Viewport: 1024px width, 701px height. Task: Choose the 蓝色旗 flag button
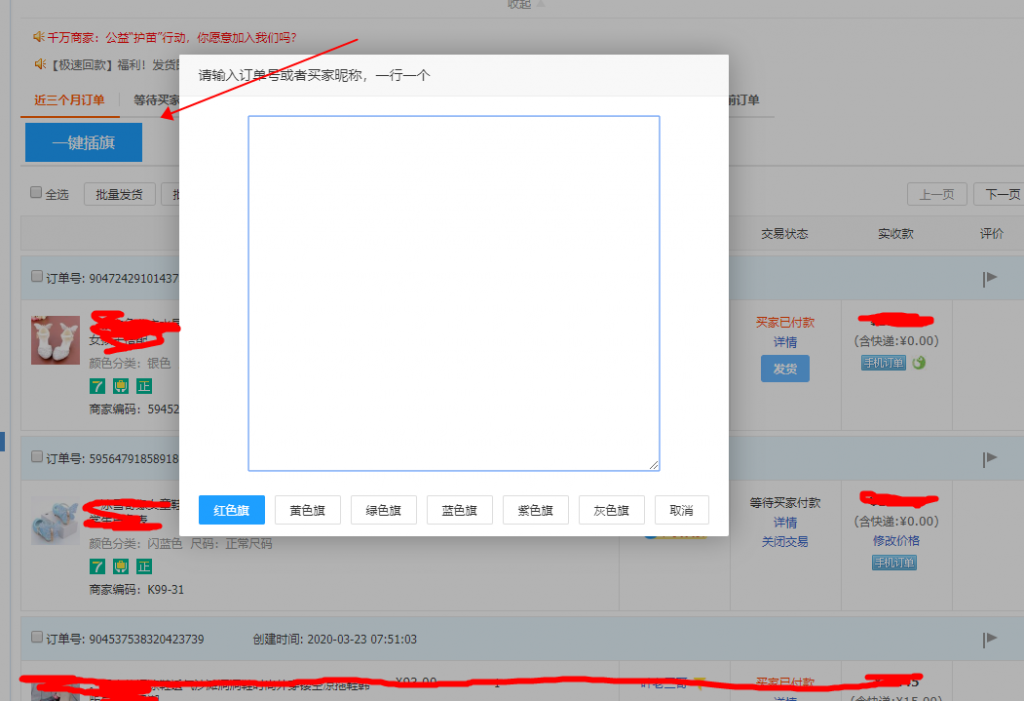460,510
